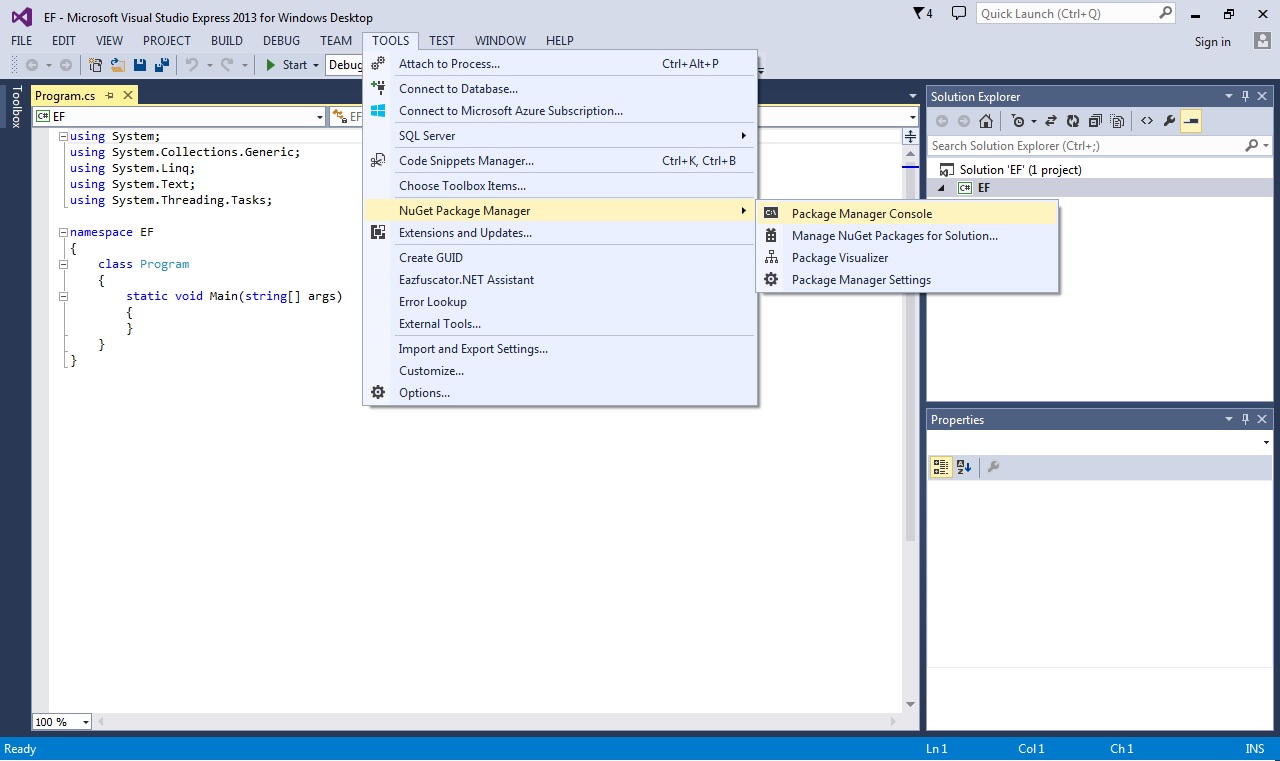This screenshot has height=761, width=1280.
Task: Open the DEBUG menu
Action: pos(281,41)
